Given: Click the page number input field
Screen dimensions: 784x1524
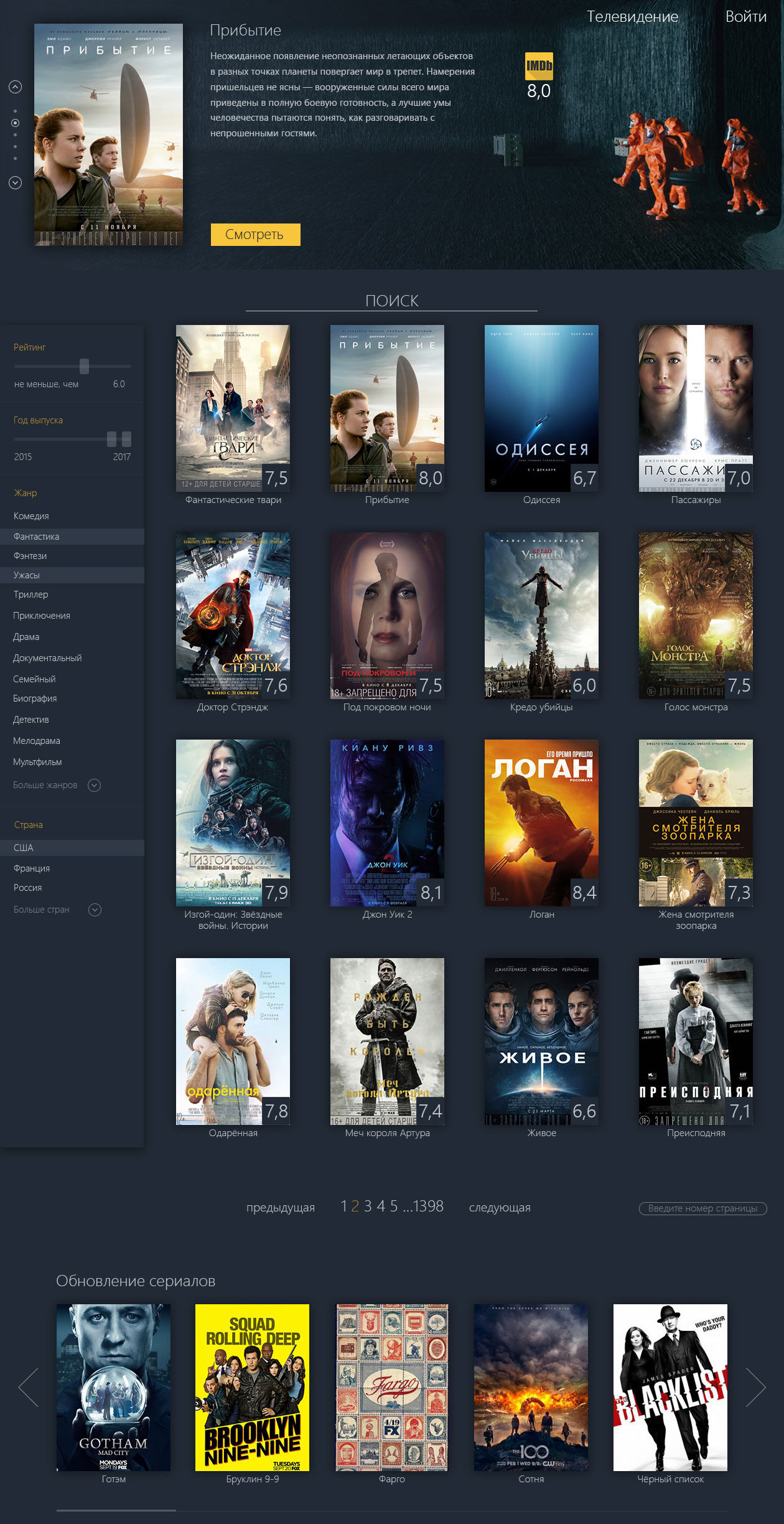Looking at the screenshot, I should 703,1208.
